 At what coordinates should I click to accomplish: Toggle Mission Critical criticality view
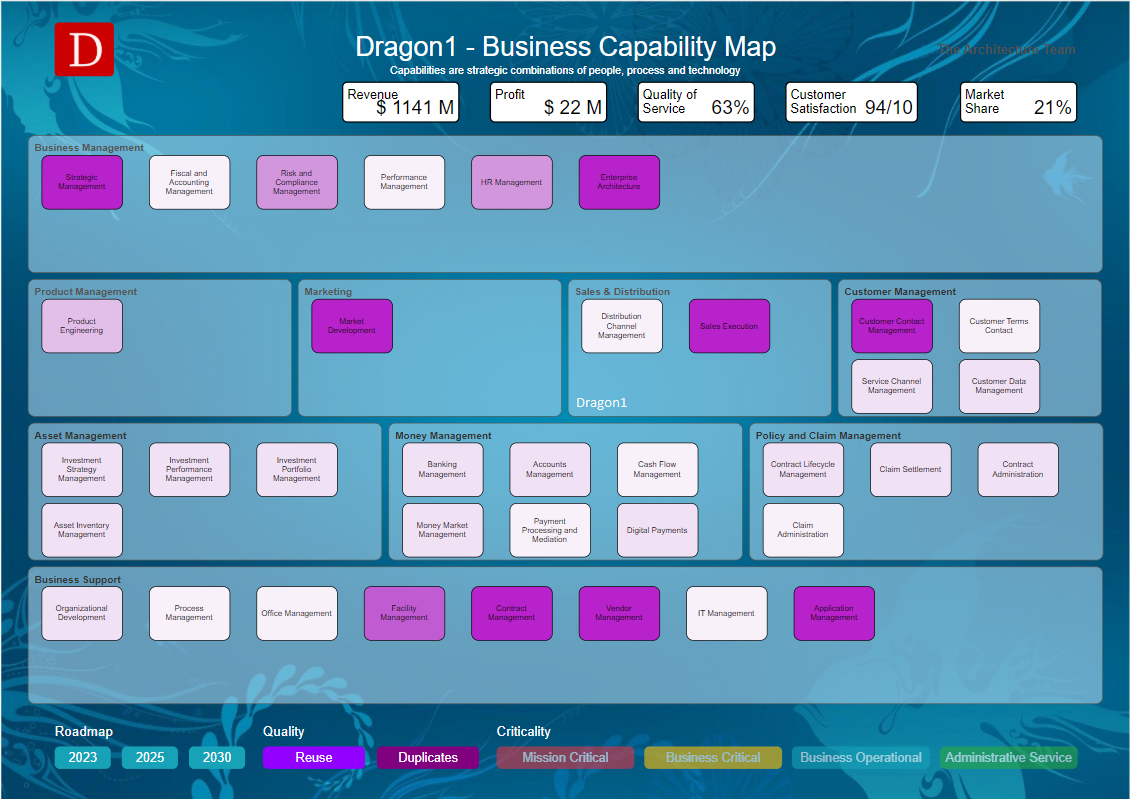(565, 757)
